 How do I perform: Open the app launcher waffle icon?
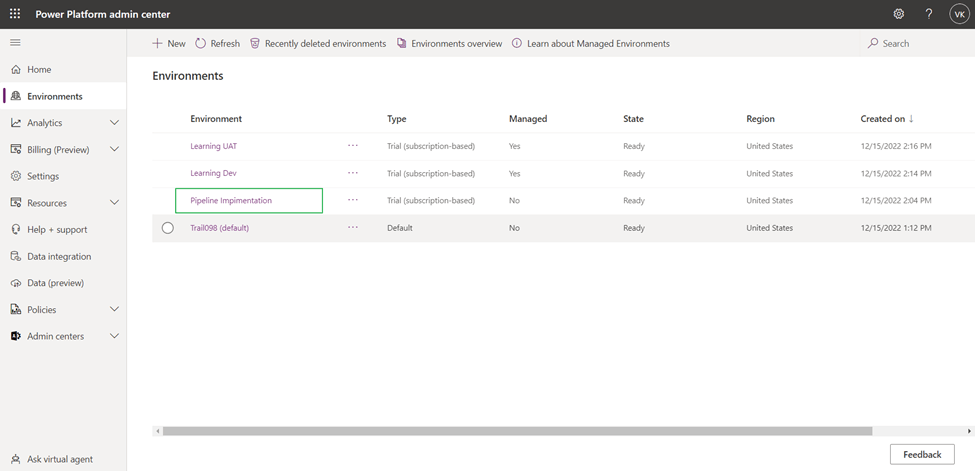[x=15, y=14]
